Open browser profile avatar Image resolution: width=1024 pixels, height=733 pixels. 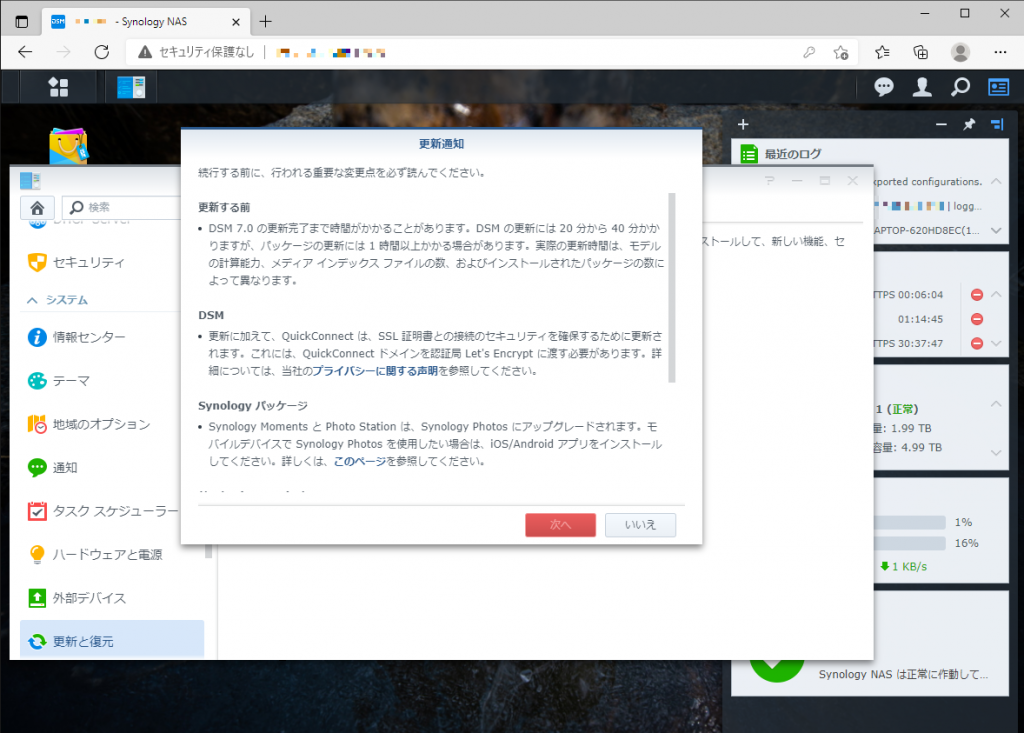pyautogui.click(x=960, y=52)
